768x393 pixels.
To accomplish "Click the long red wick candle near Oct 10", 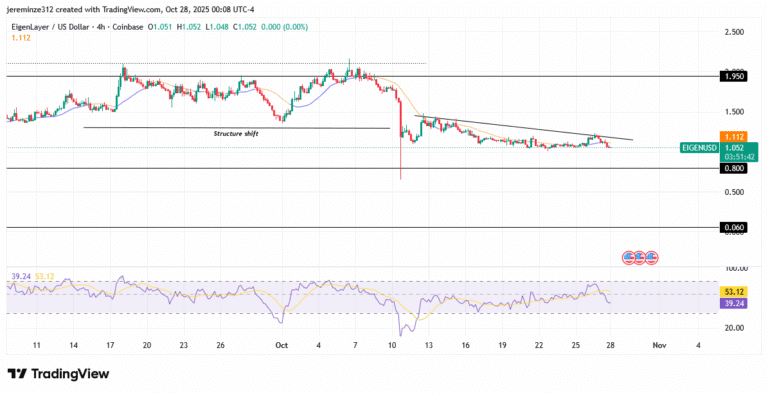I will (401, 140).
